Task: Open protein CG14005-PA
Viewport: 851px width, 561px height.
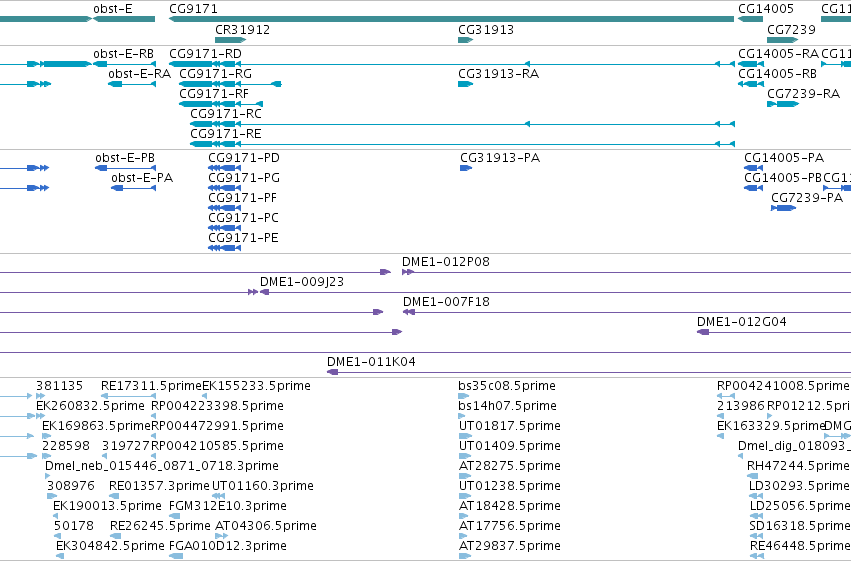Action: pyautogui.click(x=754, y=168)
